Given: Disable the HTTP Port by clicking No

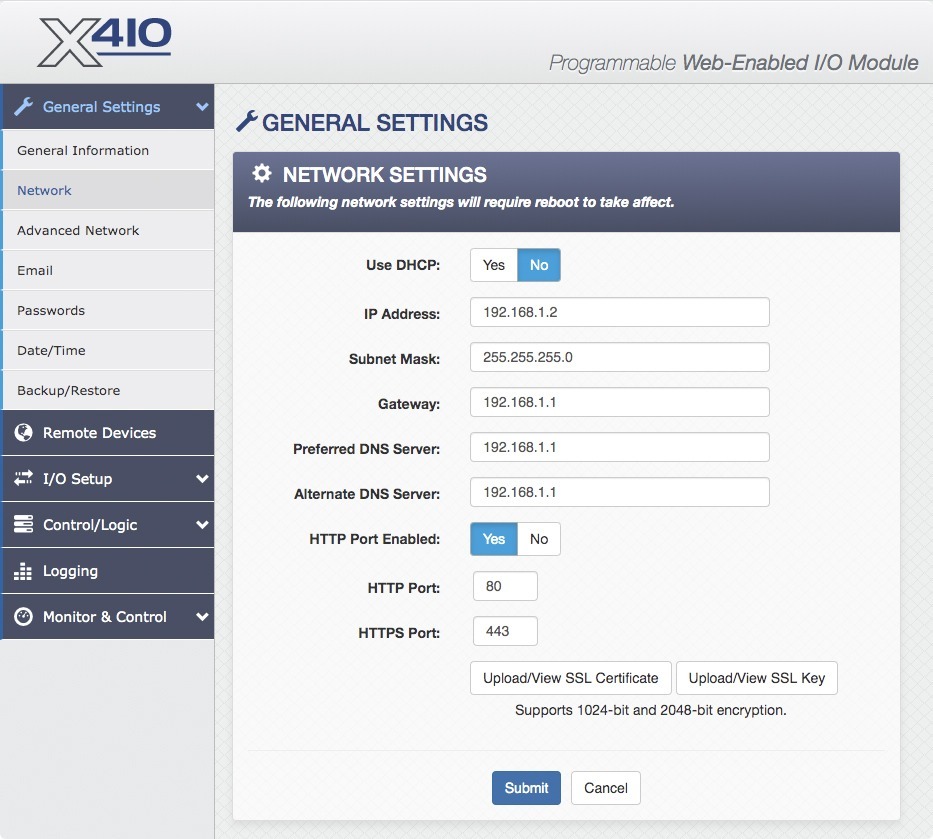Looking at the screenshot, I should point(539,538).
